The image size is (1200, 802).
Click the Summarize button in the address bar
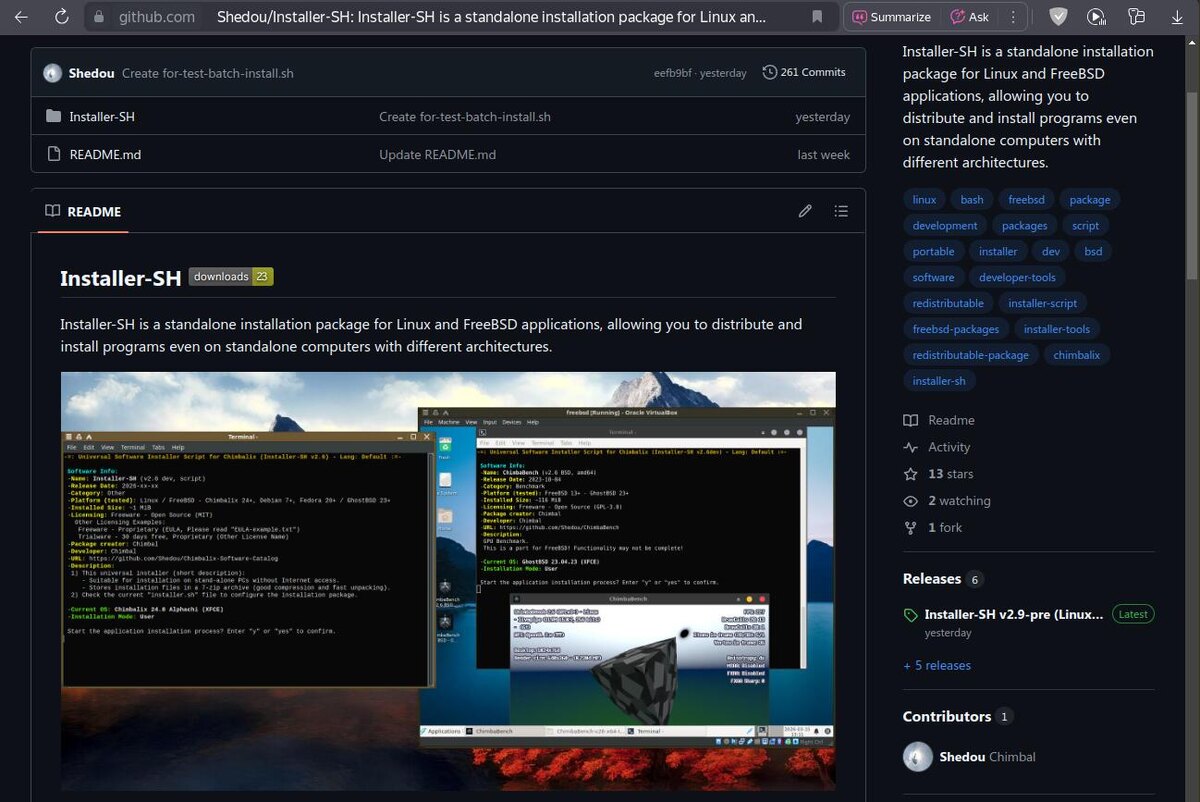(892, 17)
